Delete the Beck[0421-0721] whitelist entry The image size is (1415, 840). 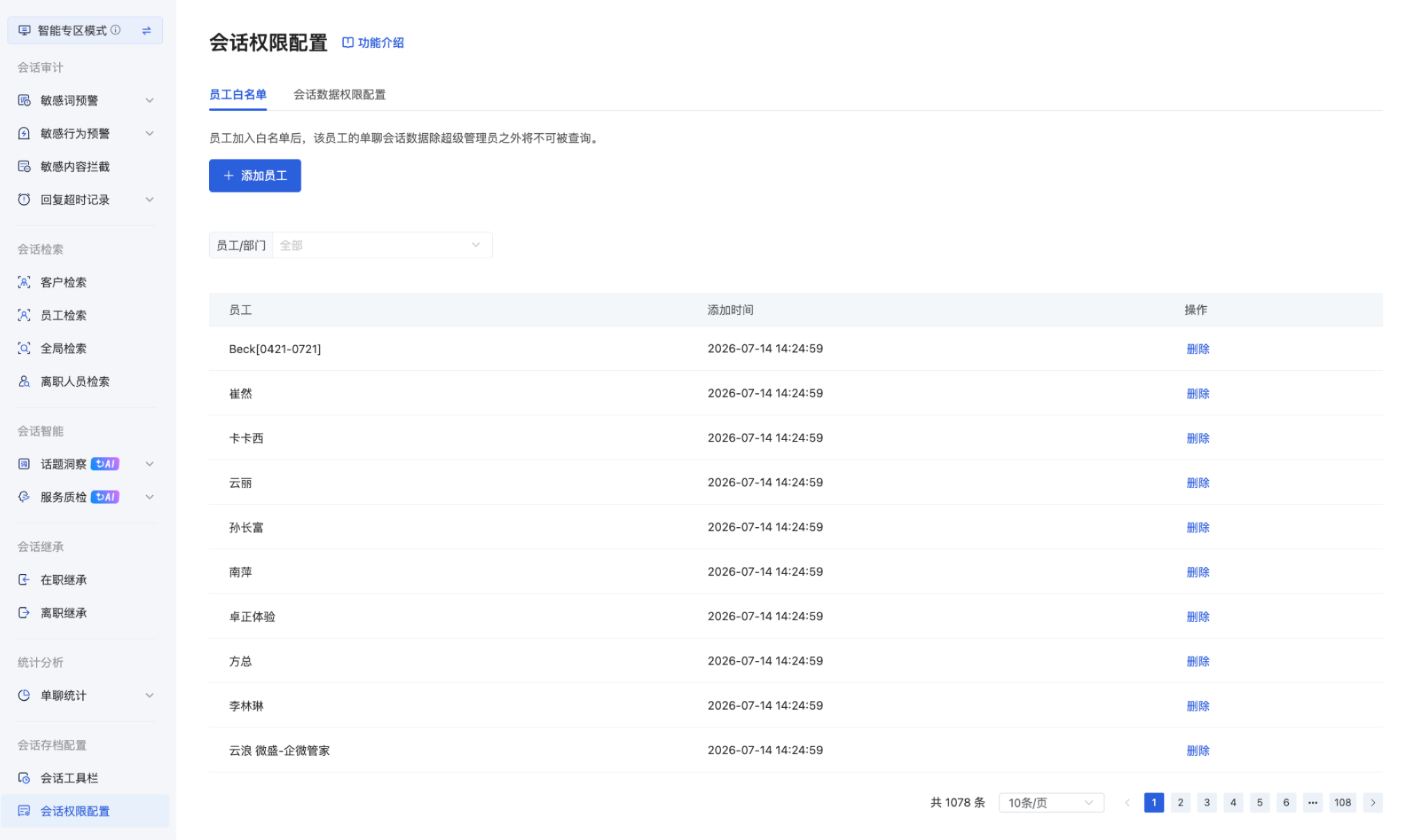click(1198, 349)
